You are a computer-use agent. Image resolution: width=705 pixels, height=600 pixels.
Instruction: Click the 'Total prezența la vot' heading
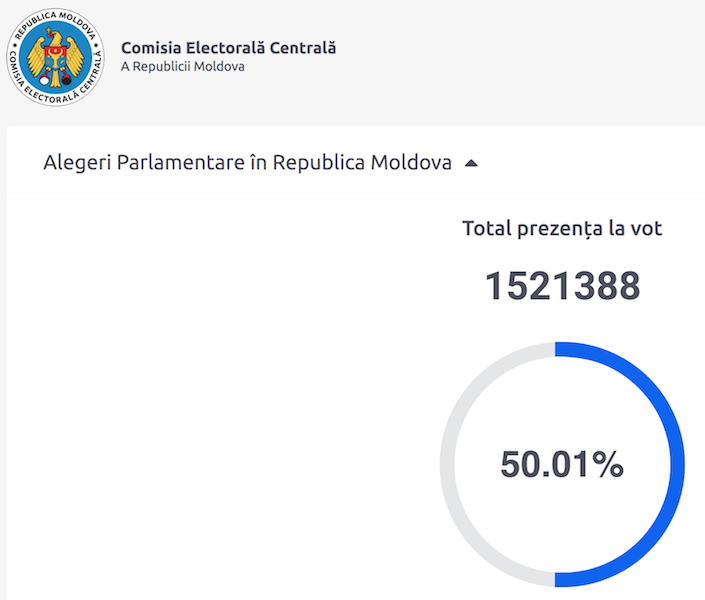click(x=562, y=228)
